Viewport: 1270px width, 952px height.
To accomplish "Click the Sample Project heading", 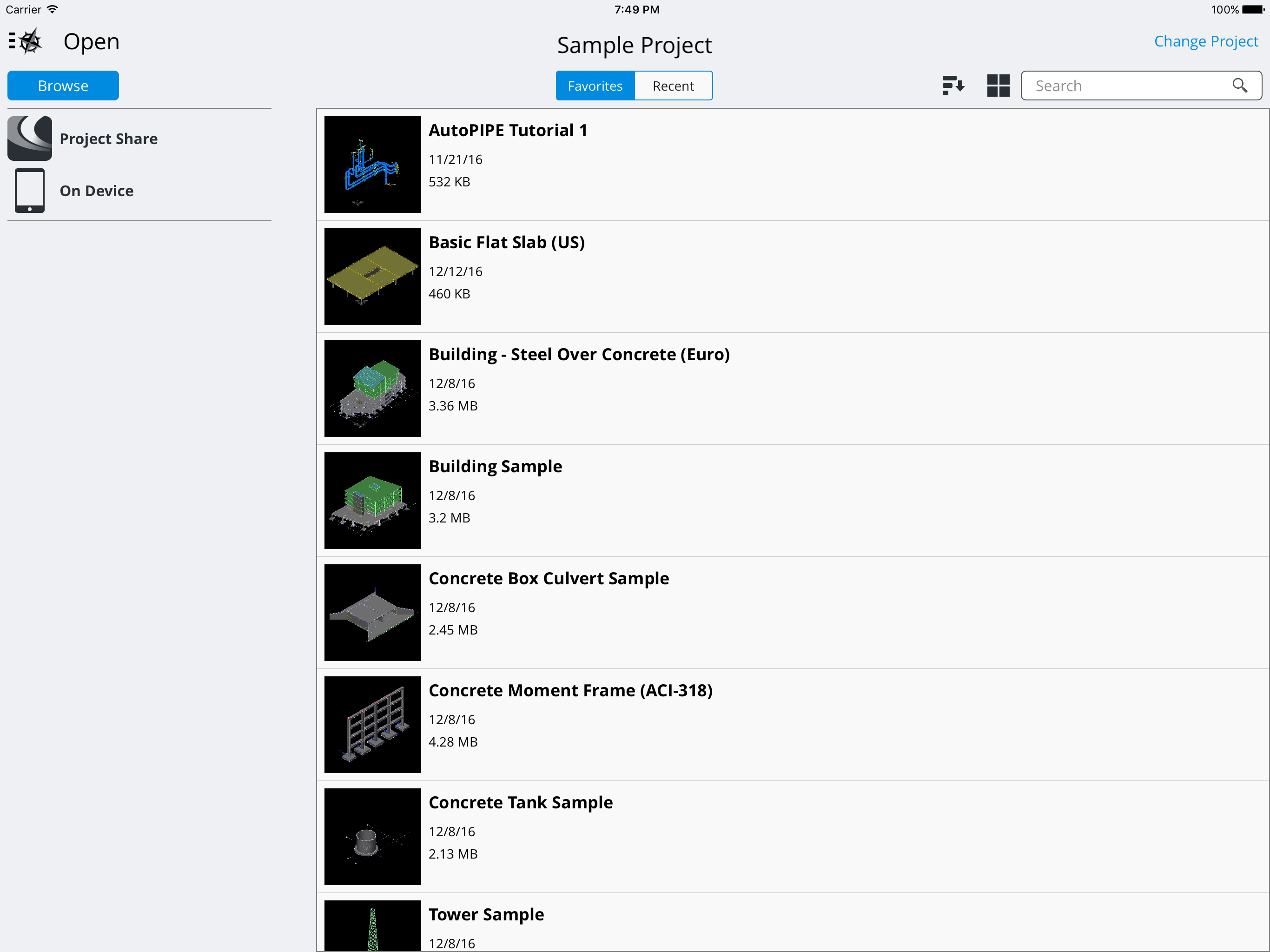I will tap(635, 46).
